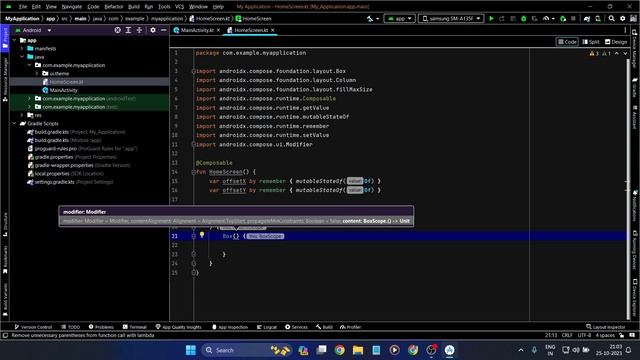The height and width of the screenshot is (360, 640).
Task: Open Project panel options gear
Action: coord(153,30)
